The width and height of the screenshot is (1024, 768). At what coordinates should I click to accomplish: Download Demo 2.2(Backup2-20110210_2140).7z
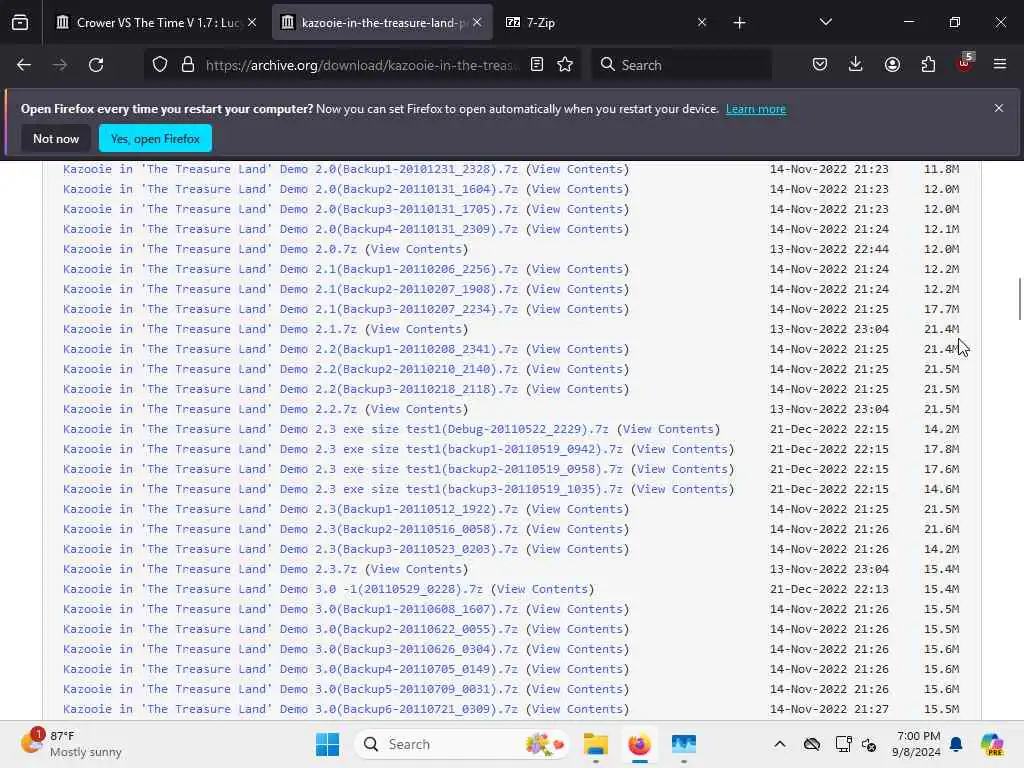click(290, 370)
